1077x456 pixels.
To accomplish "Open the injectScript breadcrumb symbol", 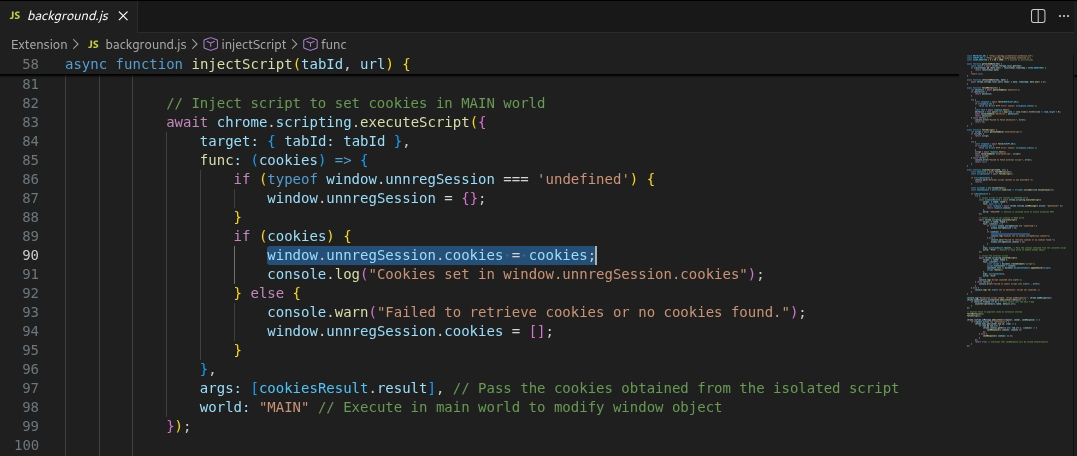I will (253, 45).
